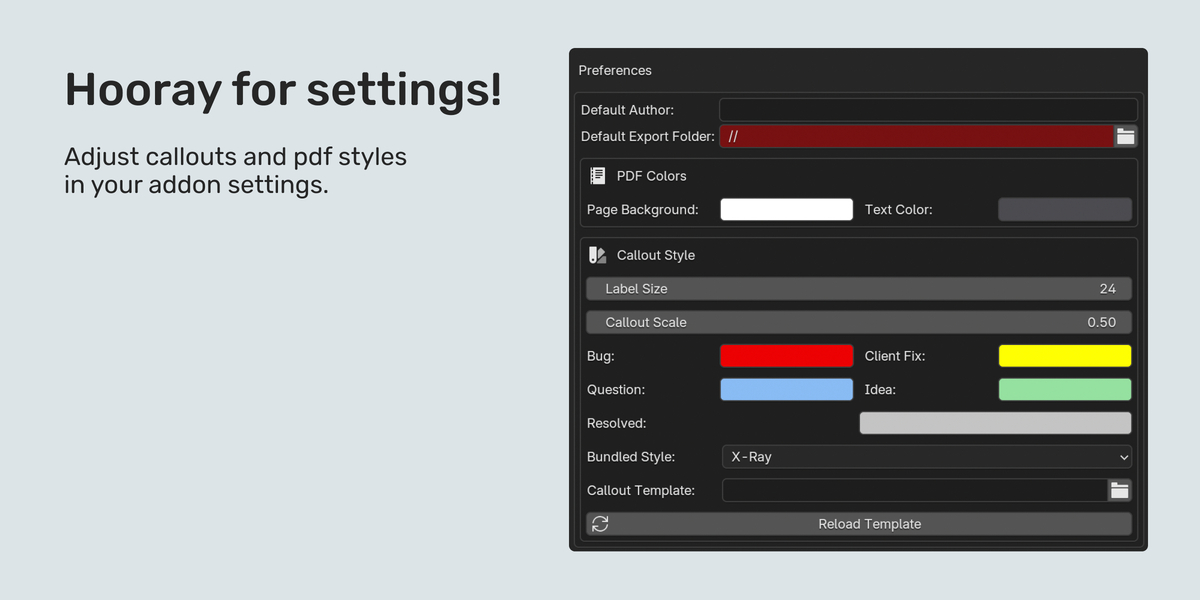Image resolution: width=1200 pixels, height=600 pixels.
Task: Click the Callout Scale slider field
Action: 859,322
